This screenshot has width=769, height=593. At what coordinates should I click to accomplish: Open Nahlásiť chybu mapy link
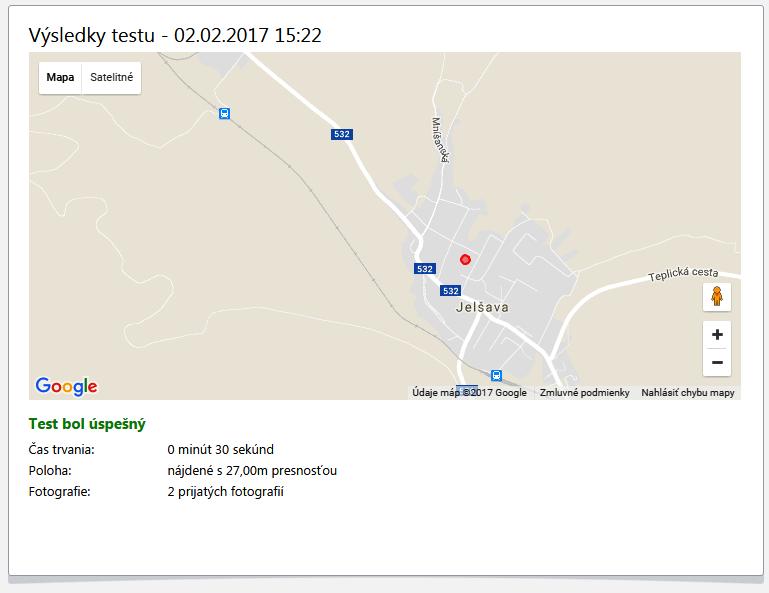click(688, 393)
